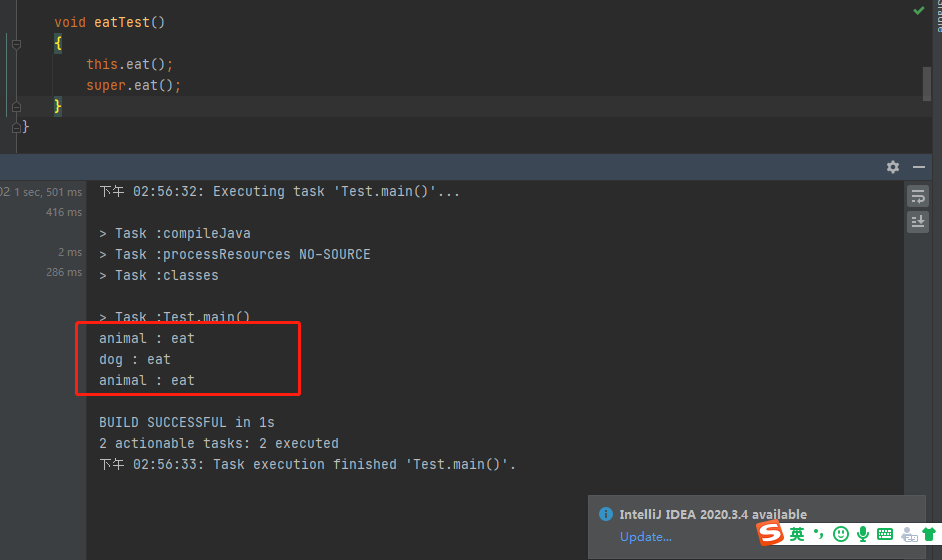The width and height of the screenshot is (942, 560).
Task: Toggle the 英 English/Chinese input mode
Action: tap(797, 534)
